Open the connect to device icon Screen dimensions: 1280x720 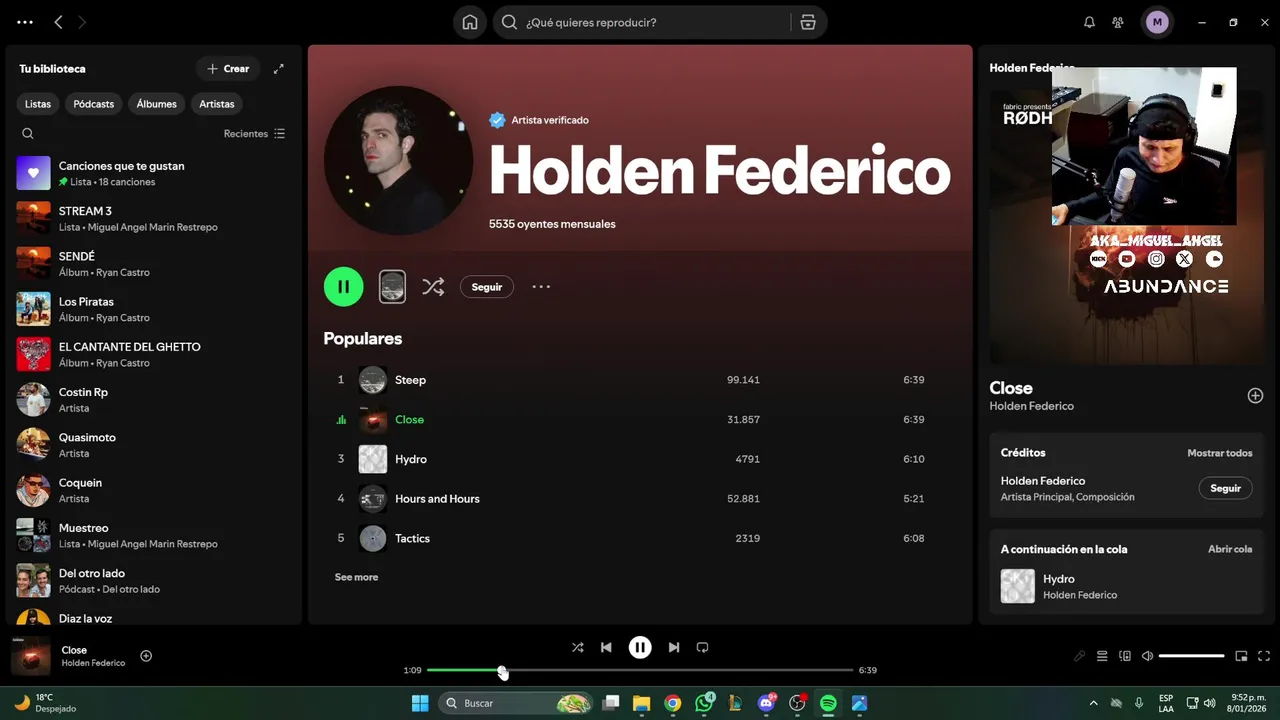click(1125, 656)
